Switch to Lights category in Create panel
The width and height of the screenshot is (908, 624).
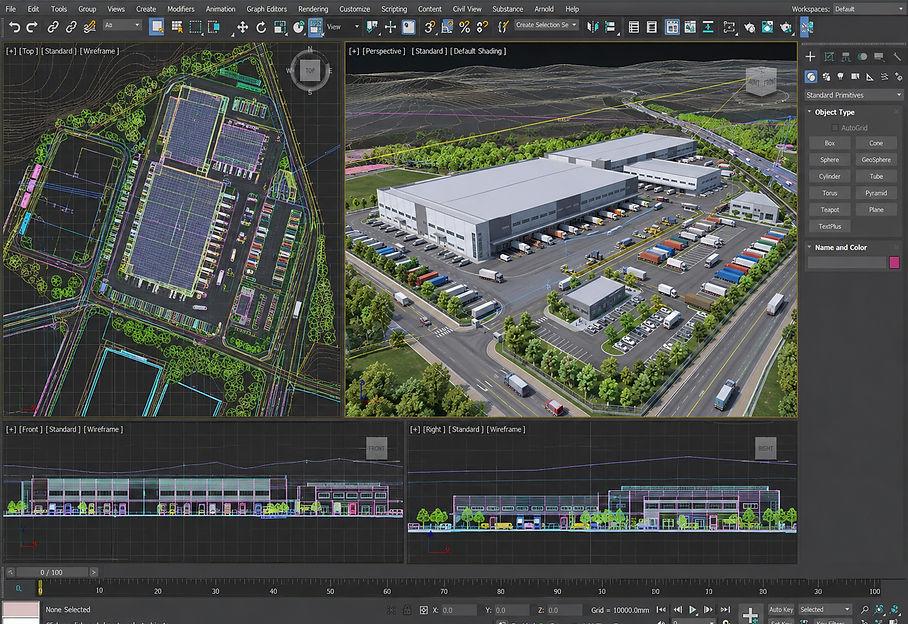pos(840,76)
